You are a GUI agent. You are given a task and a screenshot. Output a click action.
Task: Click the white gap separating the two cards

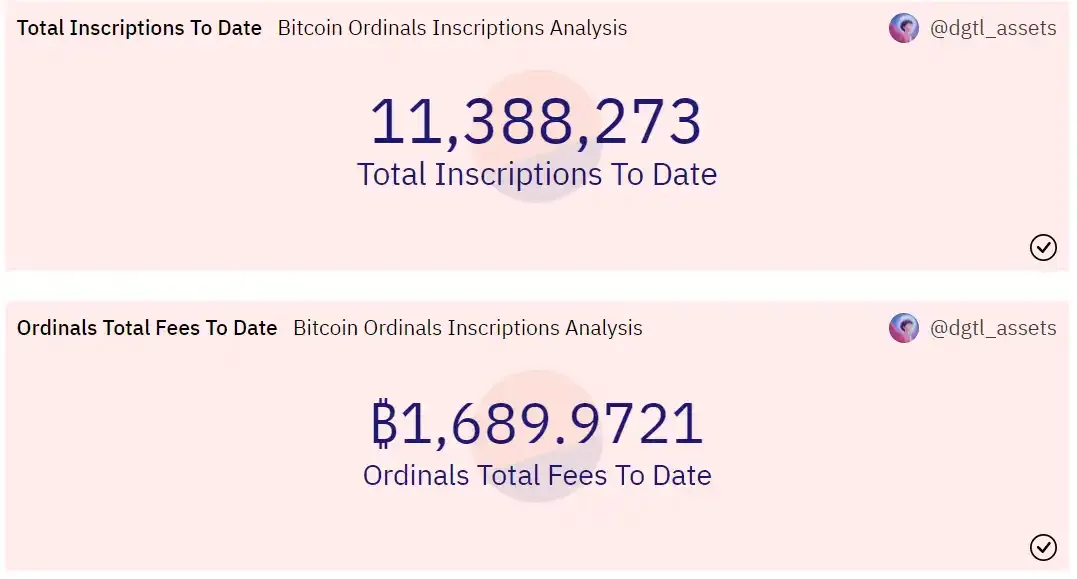click(538, 285)
